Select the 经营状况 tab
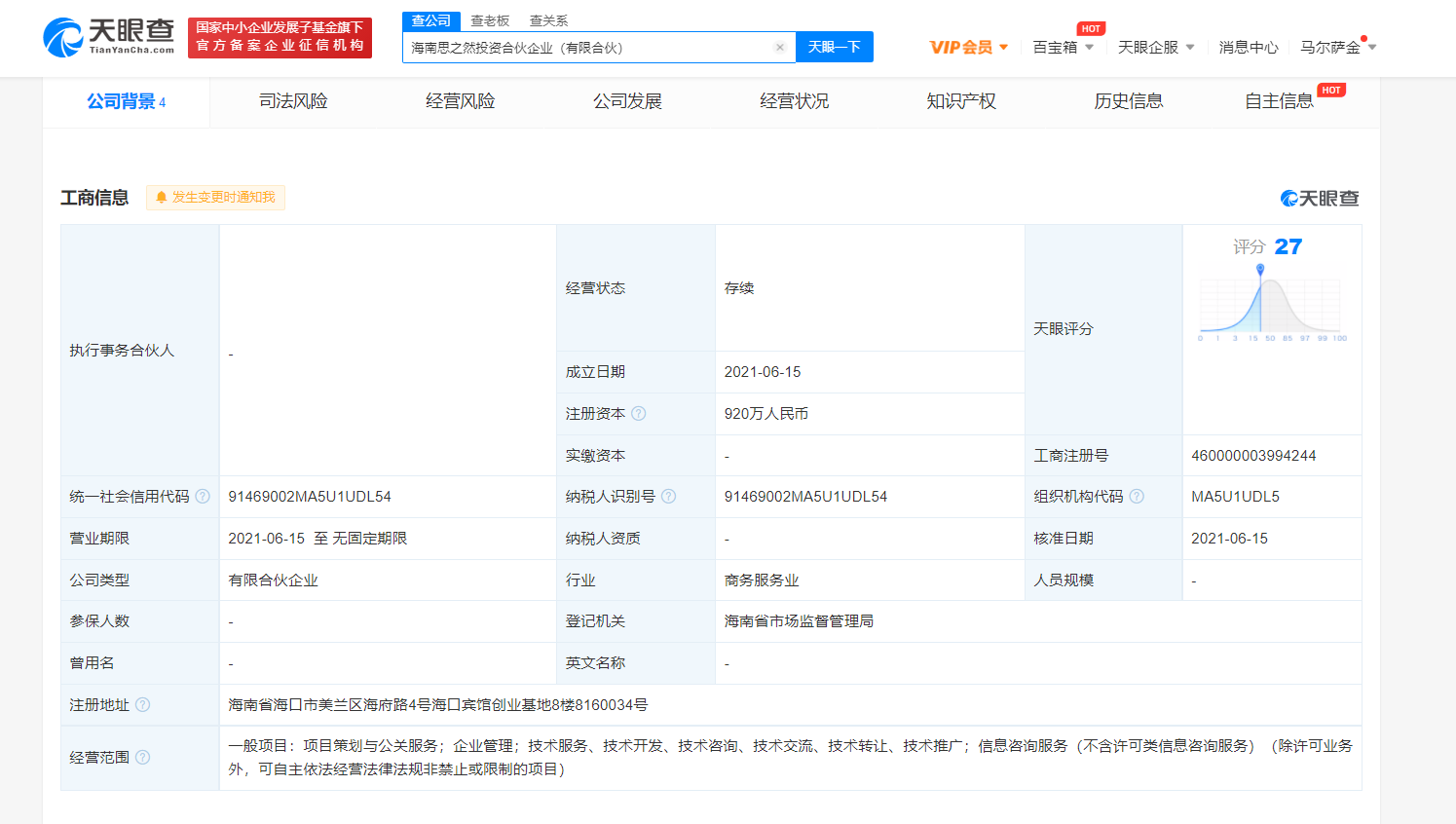1456x824 pixels. point(794,101)
